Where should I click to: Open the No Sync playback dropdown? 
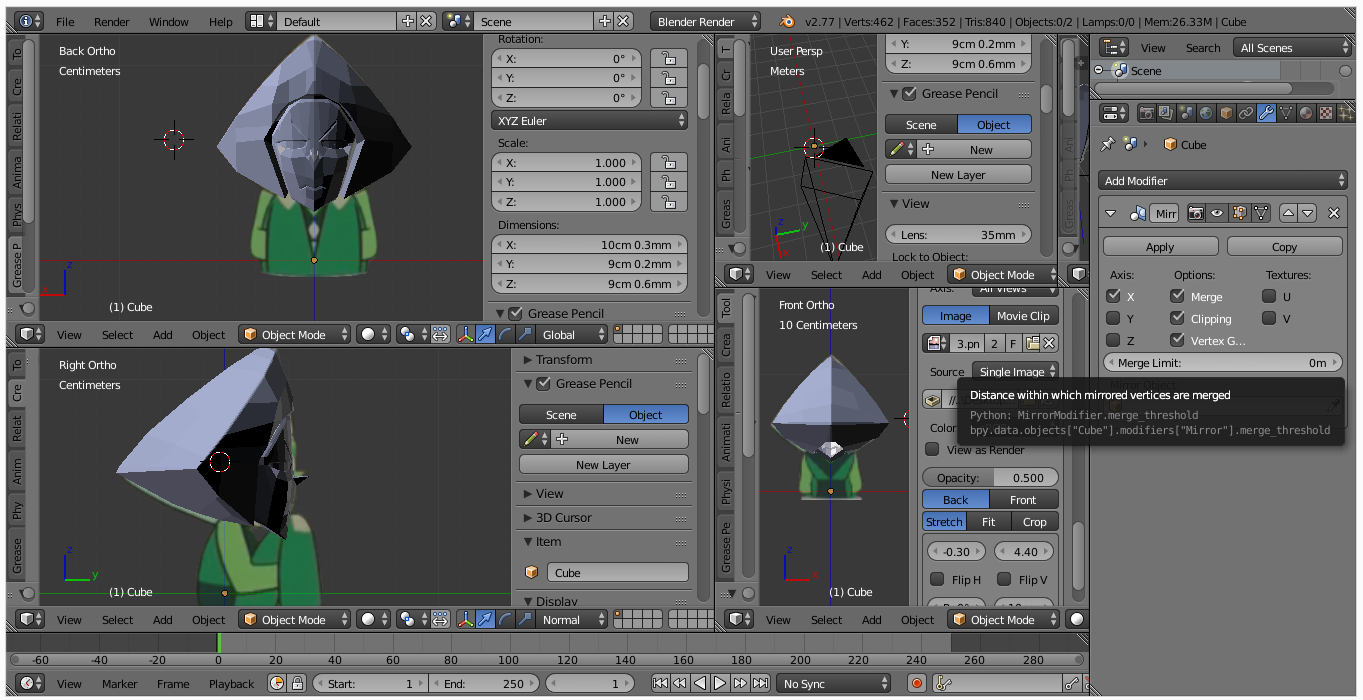(835, 683)
